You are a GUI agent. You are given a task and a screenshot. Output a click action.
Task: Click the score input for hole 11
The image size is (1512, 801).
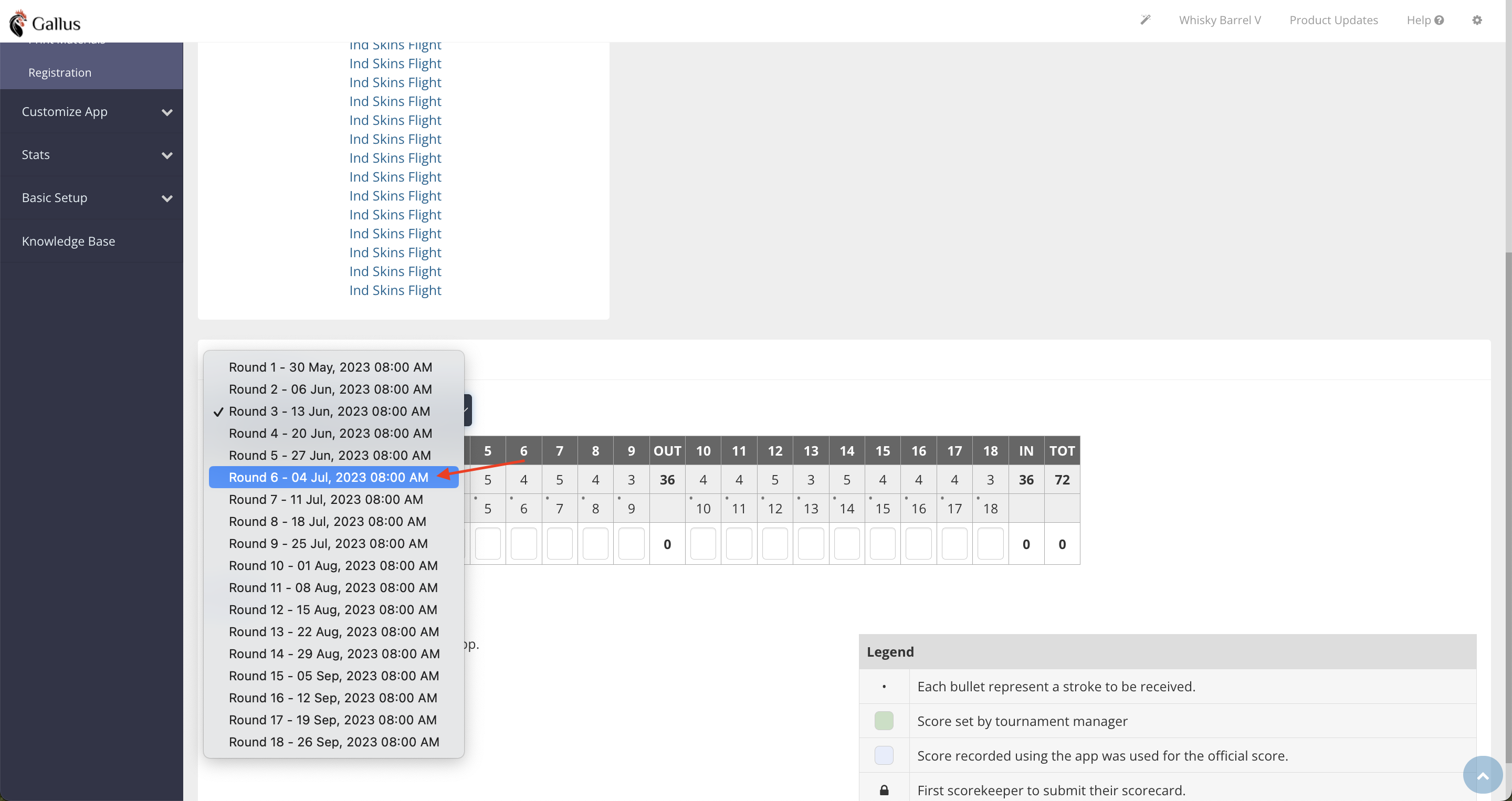[739, 543]
